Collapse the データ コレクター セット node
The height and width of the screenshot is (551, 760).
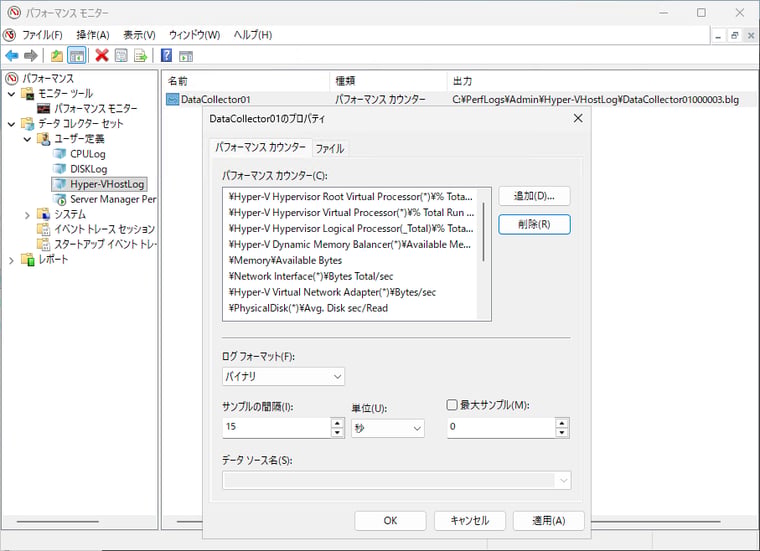(x=12, y=124)
